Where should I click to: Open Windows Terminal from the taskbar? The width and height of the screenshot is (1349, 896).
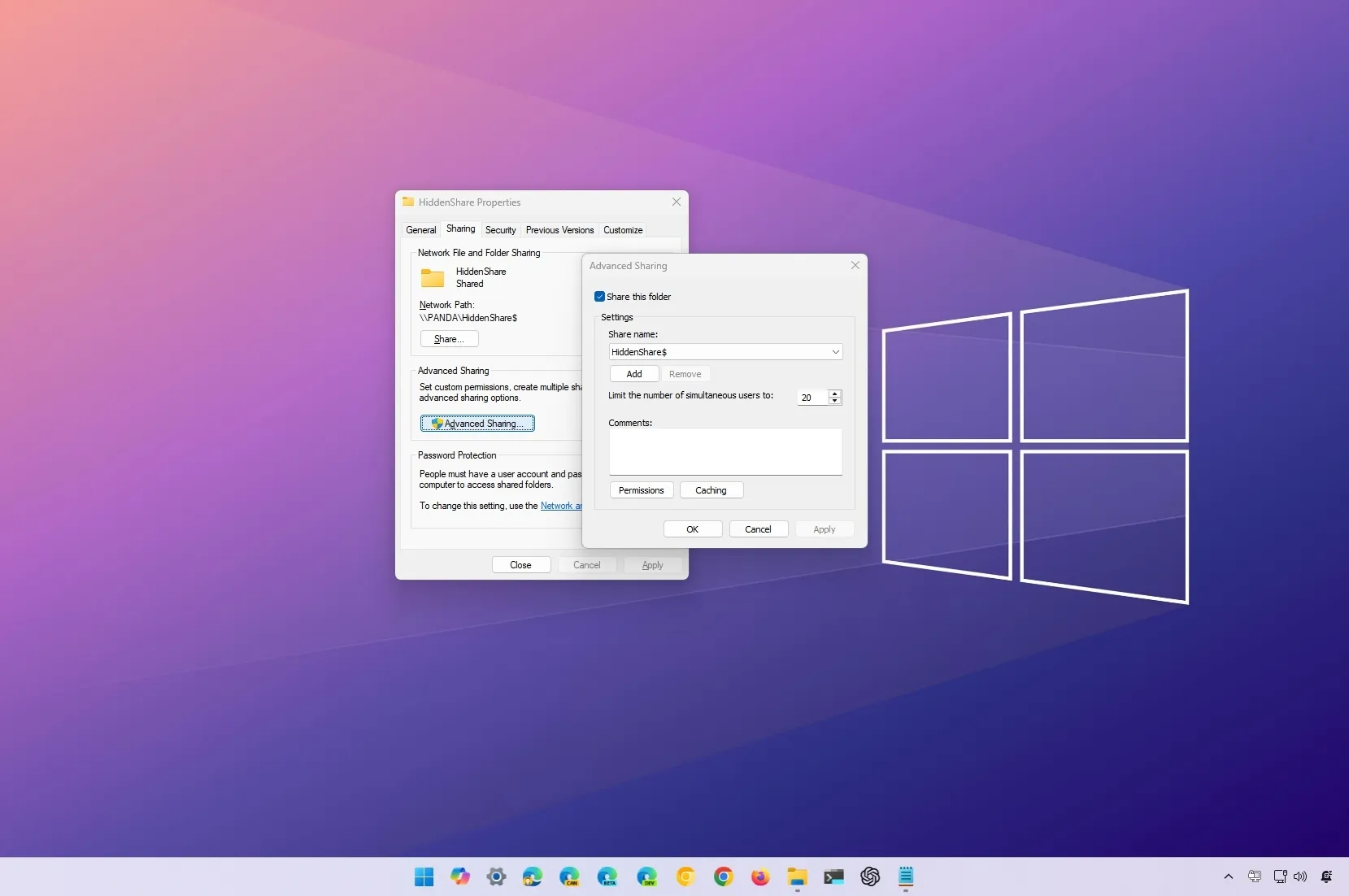click(833, 876)
